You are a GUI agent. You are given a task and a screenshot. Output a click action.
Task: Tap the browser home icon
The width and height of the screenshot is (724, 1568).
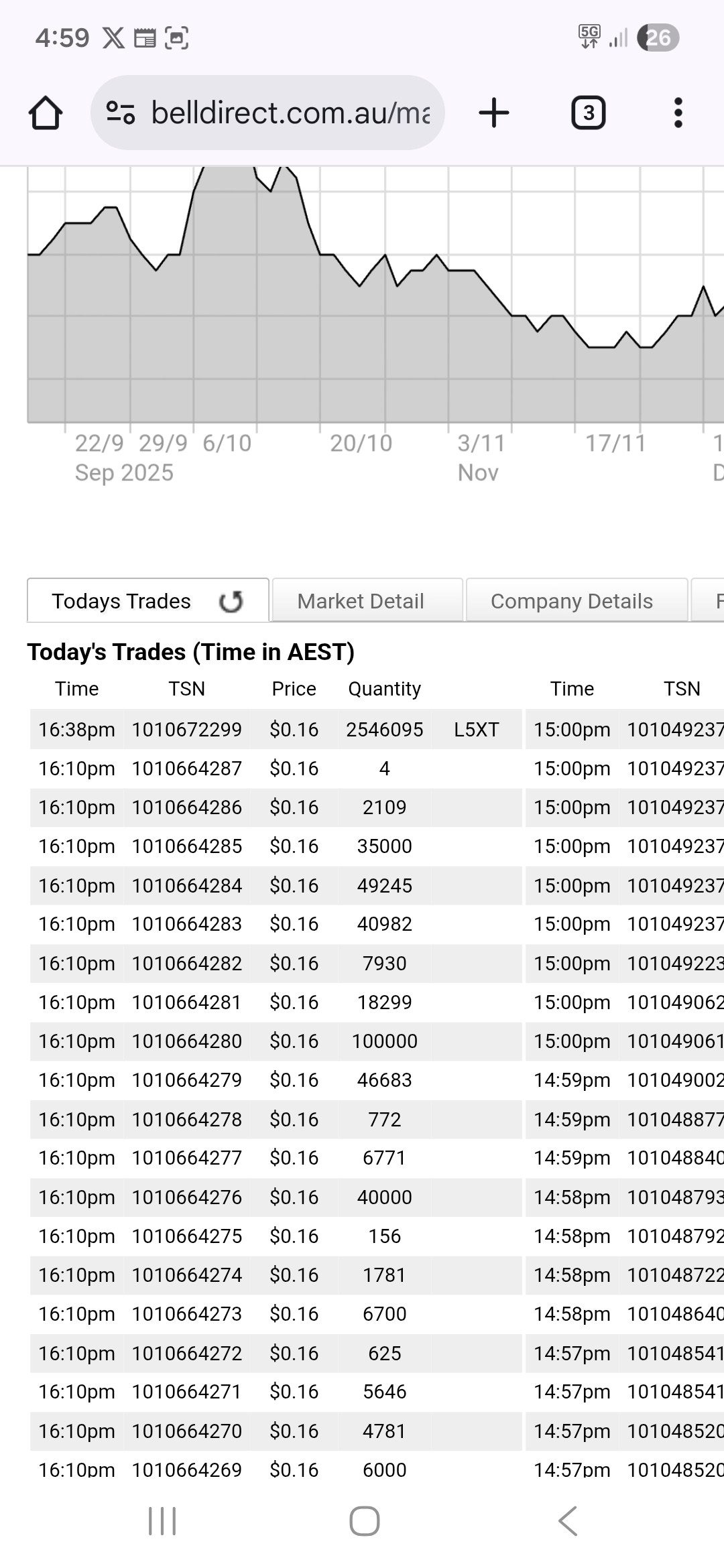pos(46,113)
